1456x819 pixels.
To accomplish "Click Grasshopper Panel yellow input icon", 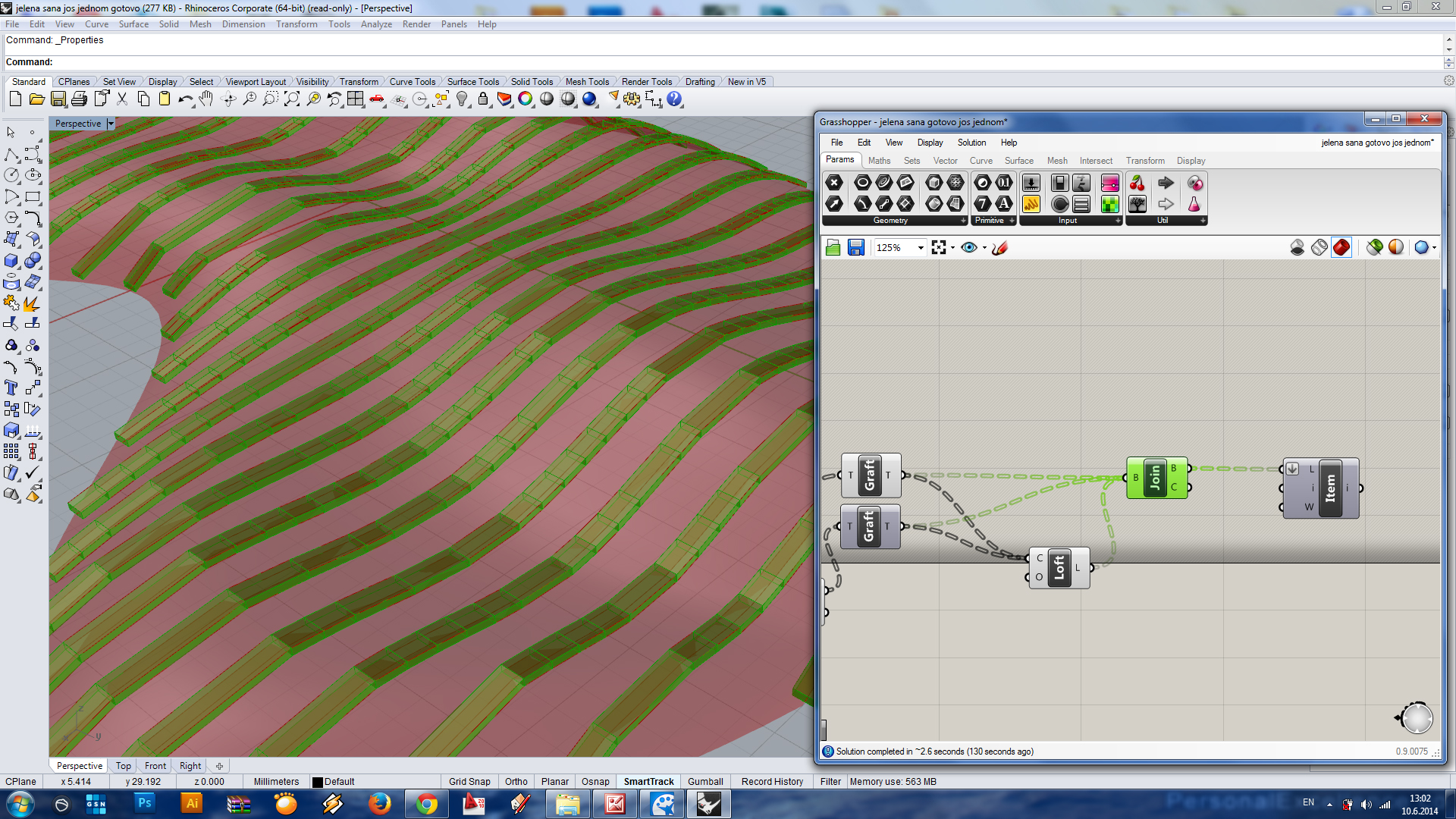I will pyautogui.click(x=1031, y=204).
